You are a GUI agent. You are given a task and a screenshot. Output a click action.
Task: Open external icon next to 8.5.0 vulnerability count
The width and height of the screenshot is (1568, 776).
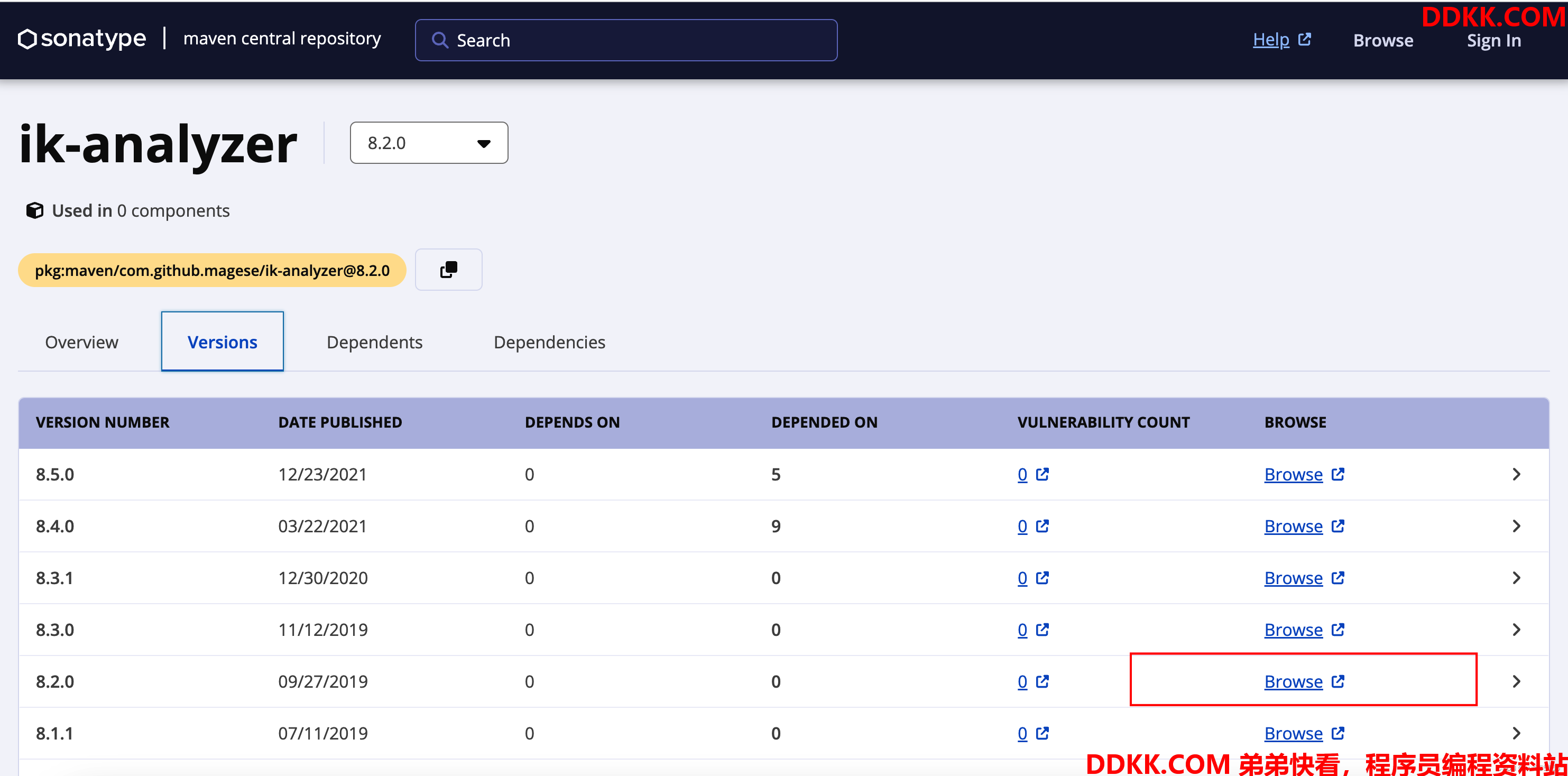pos(1043,474)
